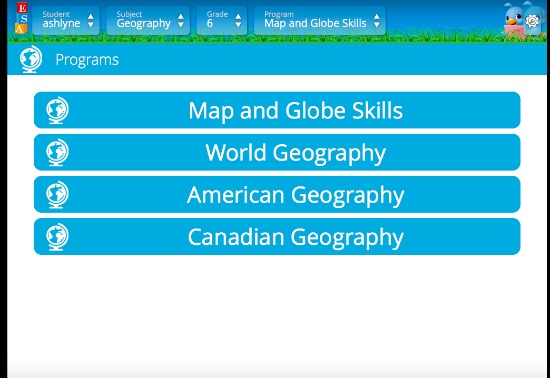Choose the American Geography program
Screen dimensions: 550x378
pyautogui.click(x=277, y=195)
